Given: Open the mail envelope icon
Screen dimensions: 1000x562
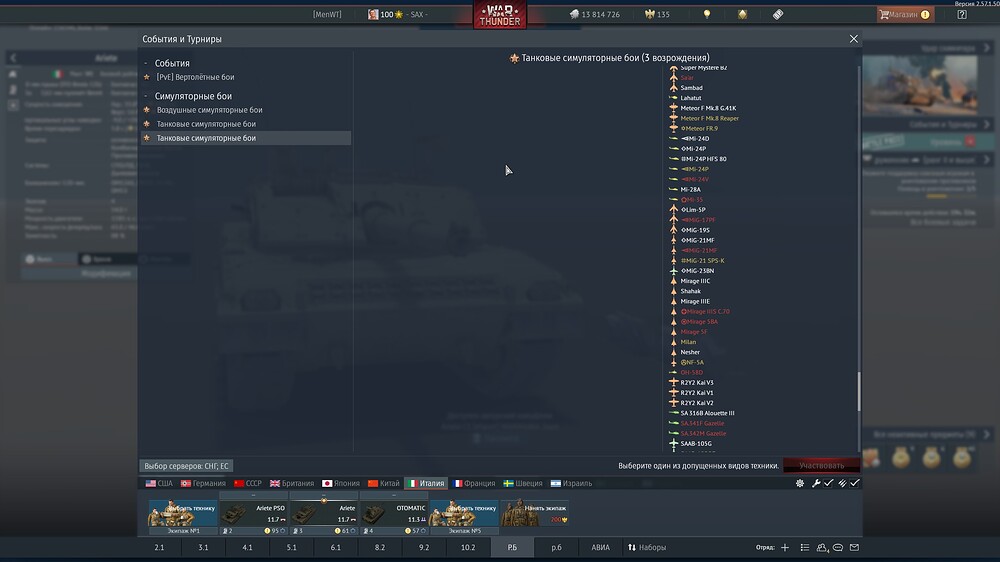Looking at the screenshot, I should coord(855,547).
